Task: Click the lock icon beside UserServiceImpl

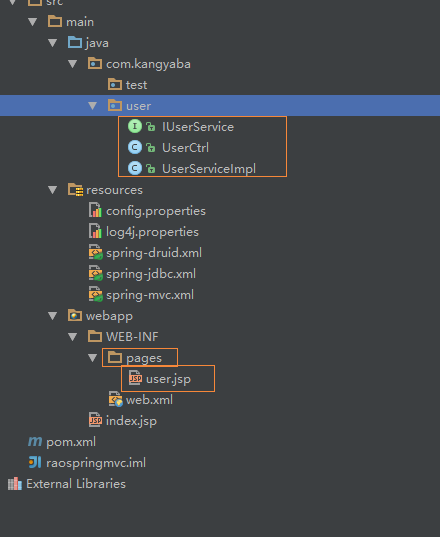Action: [x=151, y=168]
